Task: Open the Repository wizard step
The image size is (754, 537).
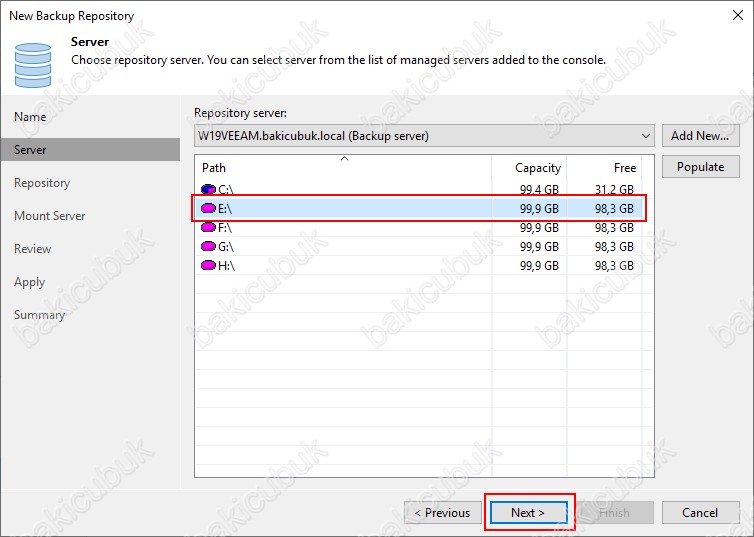Action: click(x=42, y=183)
